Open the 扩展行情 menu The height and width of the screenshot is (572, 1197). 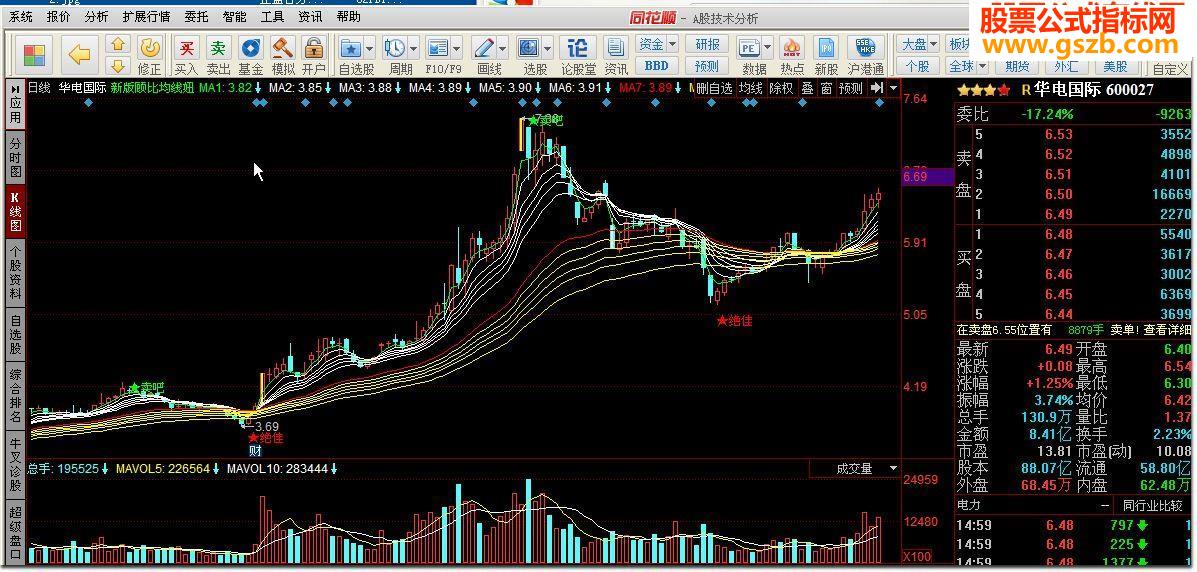[x=146, y=16]
